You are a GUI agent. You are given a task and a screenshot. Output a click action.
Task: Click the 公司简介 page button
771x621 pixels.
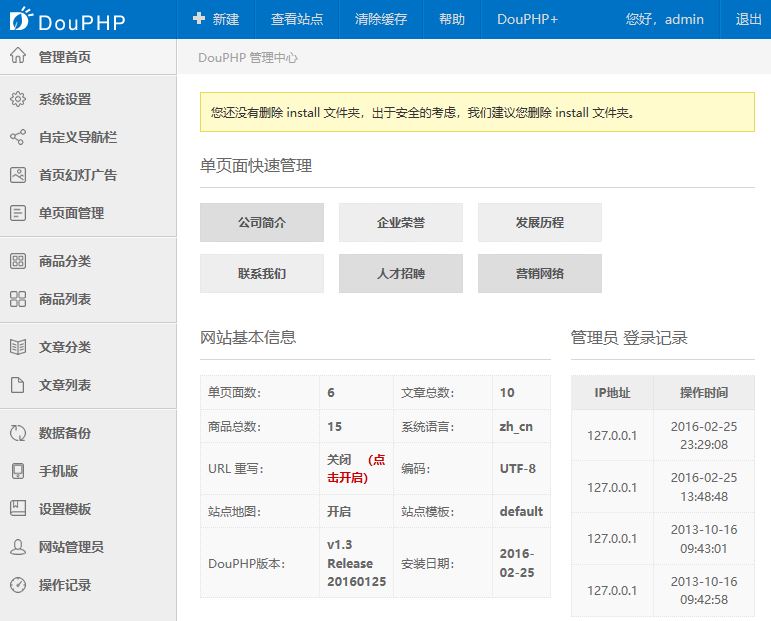262,222
